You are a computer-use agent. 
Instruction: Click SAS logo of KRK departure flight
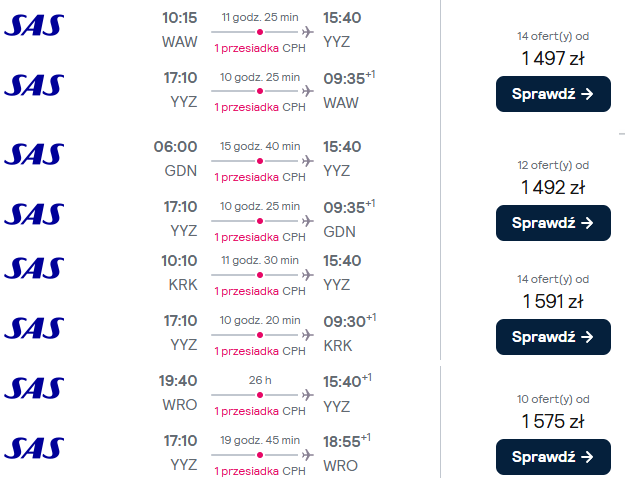coord(34,268)
